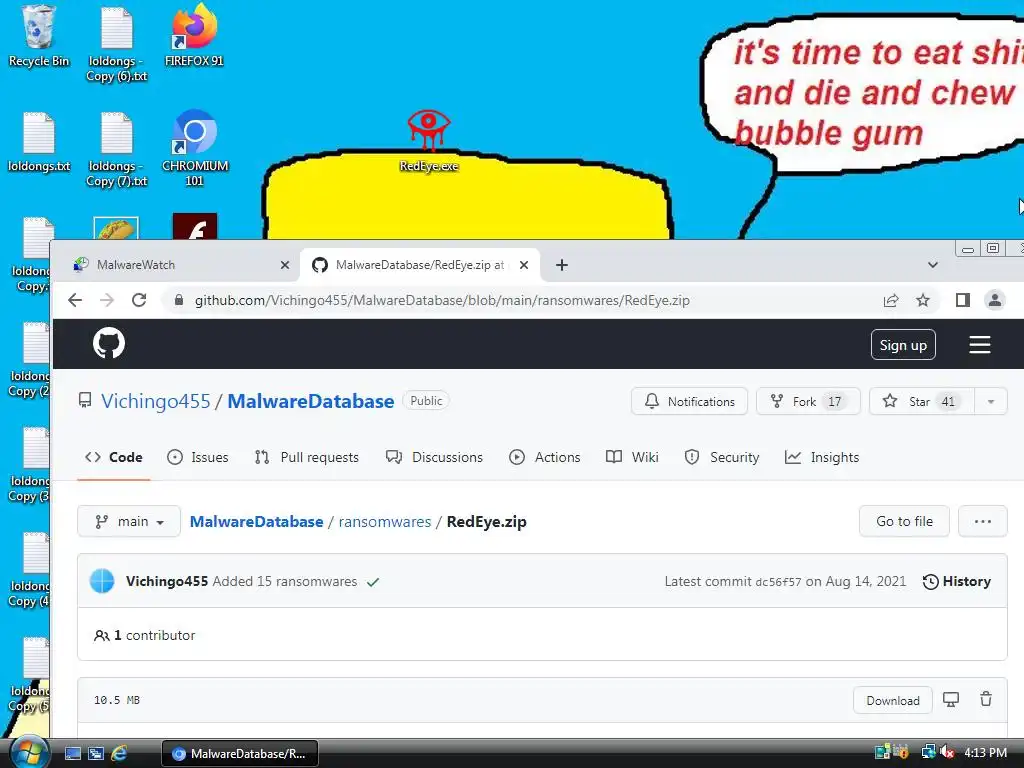Click the browser profile avatar icon
Image resolution: width=1024 pixels, height=768 pixels.
coord(995,300)
